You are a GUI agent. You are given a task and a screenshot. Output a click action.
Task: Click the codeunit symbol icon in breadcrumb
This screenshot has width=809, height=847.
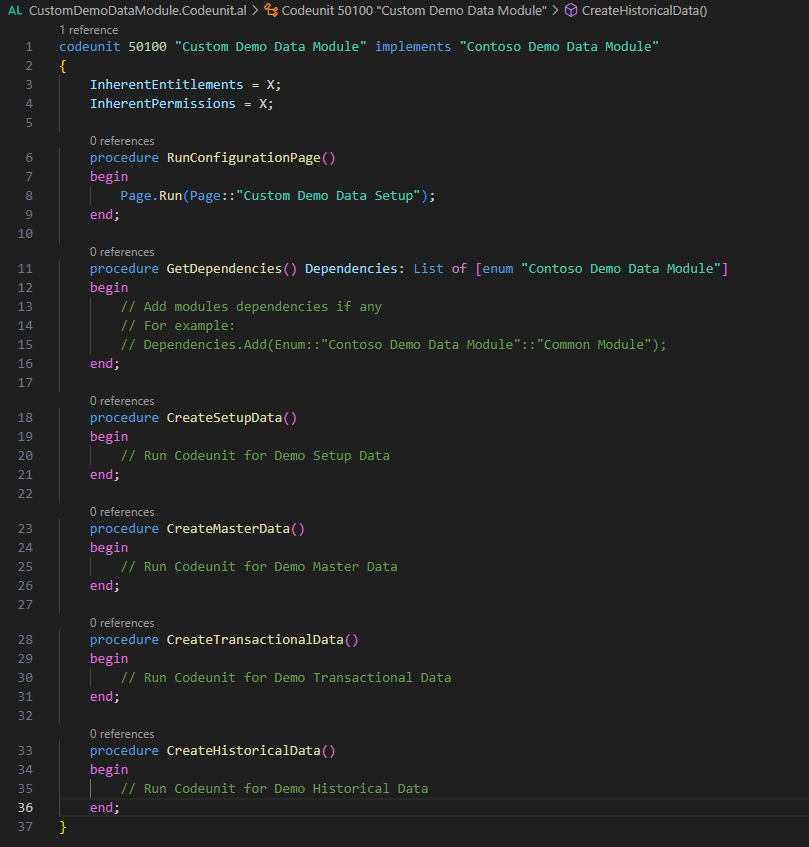tap(271, 10)
